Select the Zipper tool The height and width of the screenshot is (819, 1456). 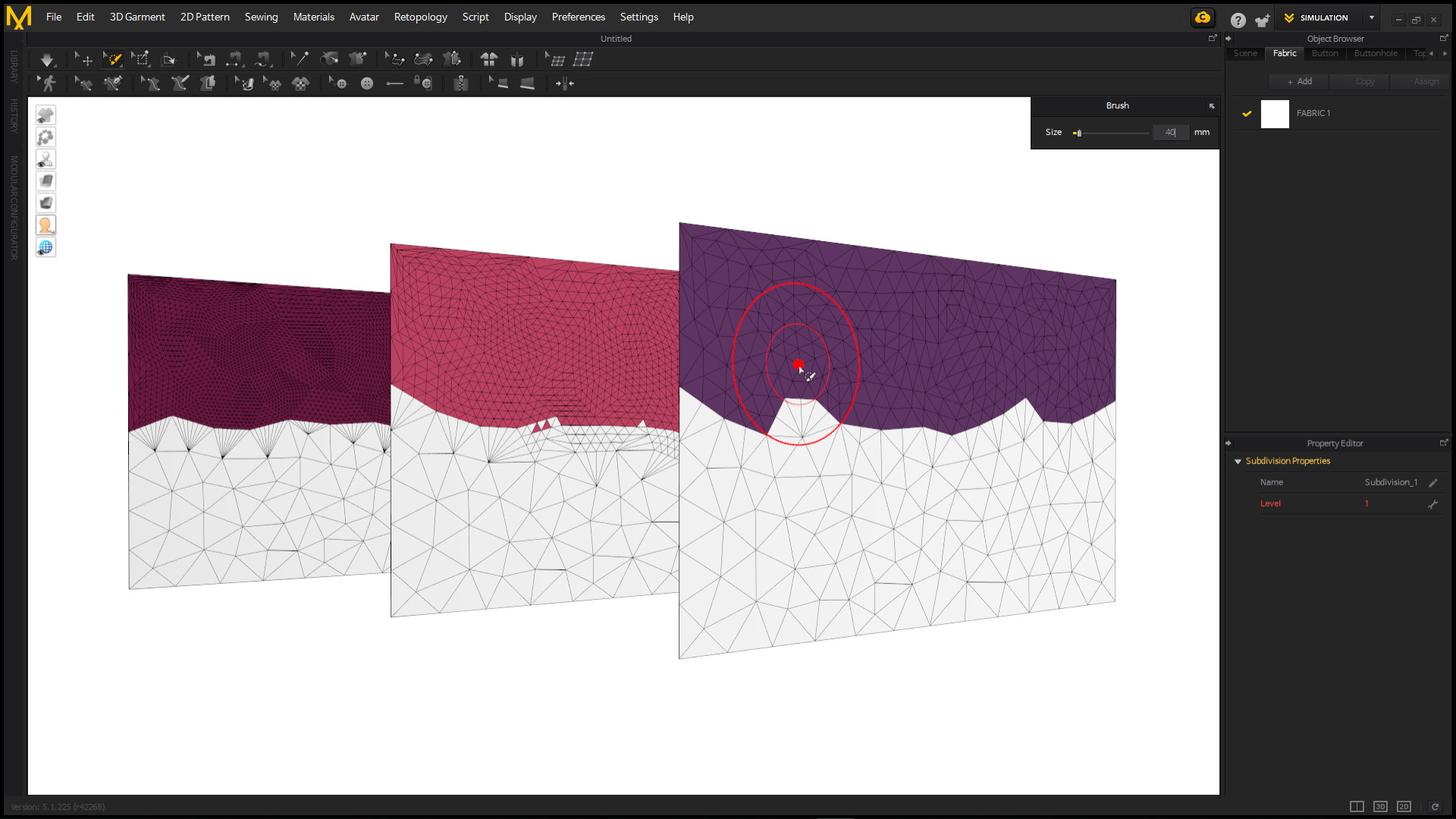(x=460, y=83)
